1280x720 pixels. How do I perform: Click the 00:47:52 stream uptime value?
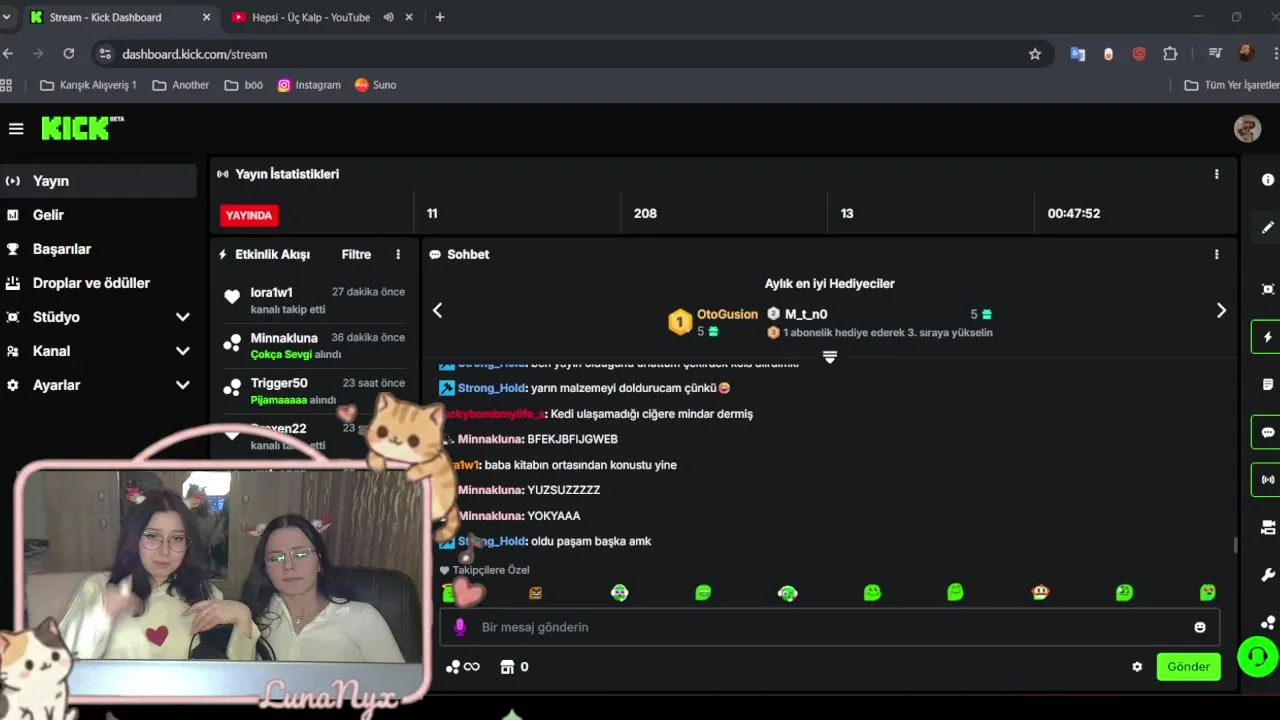[1074, 214]
